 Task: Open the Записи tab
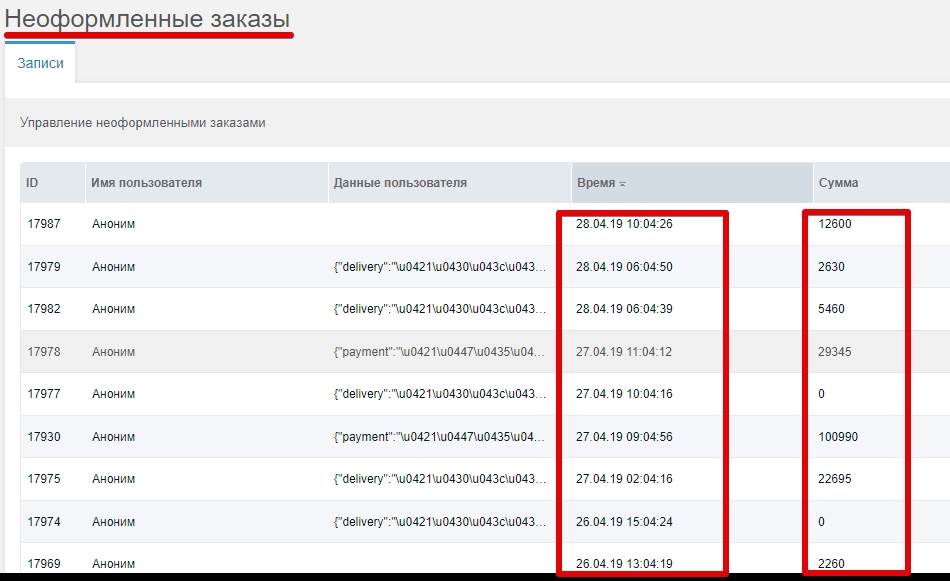40,63
